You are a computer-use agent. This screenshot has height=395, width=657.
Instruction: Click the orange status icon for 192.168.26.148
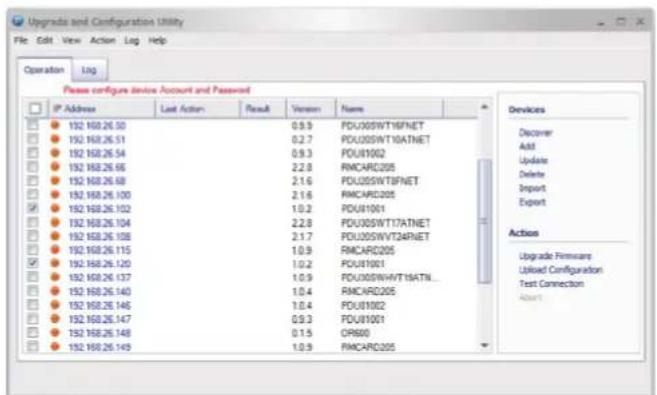tap(55, 333)
